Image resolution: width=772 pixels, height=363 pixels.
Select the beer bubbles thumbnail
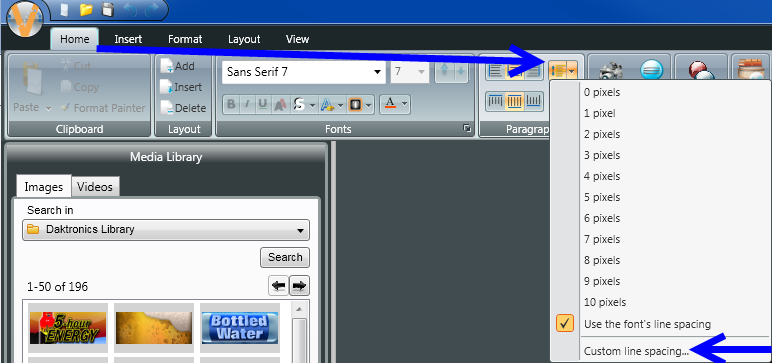pyautogui.click(x=154, y=328)
